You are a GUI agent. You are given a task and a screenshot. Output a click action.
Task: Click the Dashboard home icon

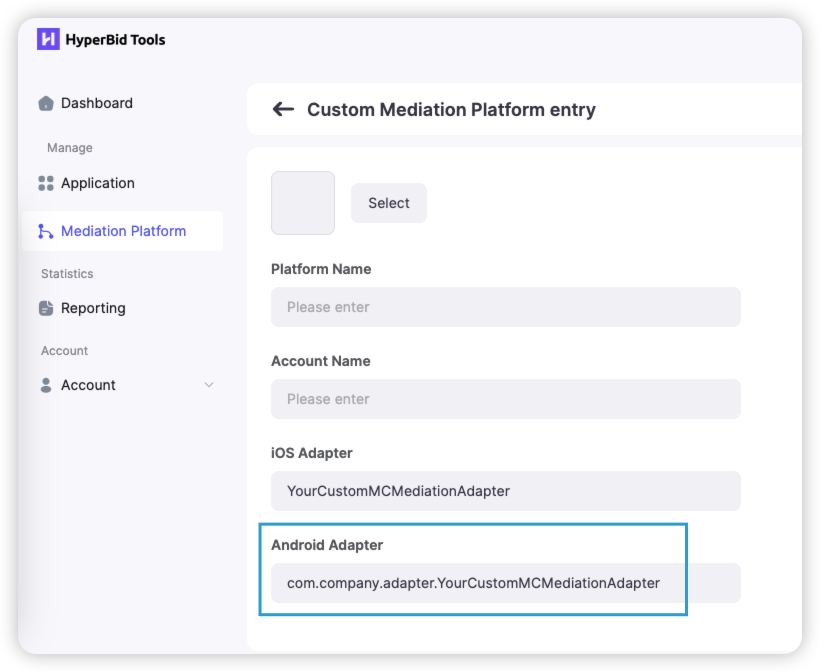pyautogui.click(x=46, y=103)
